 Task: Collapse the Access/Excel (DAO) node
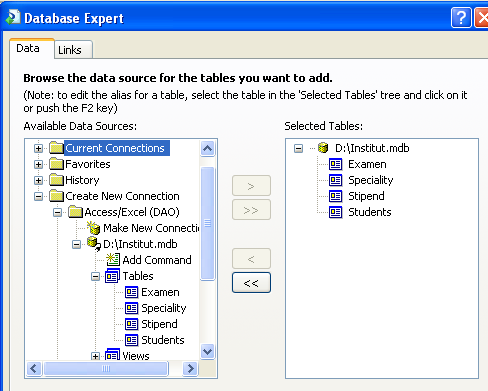pyautogui.click(x=57, y=212)
